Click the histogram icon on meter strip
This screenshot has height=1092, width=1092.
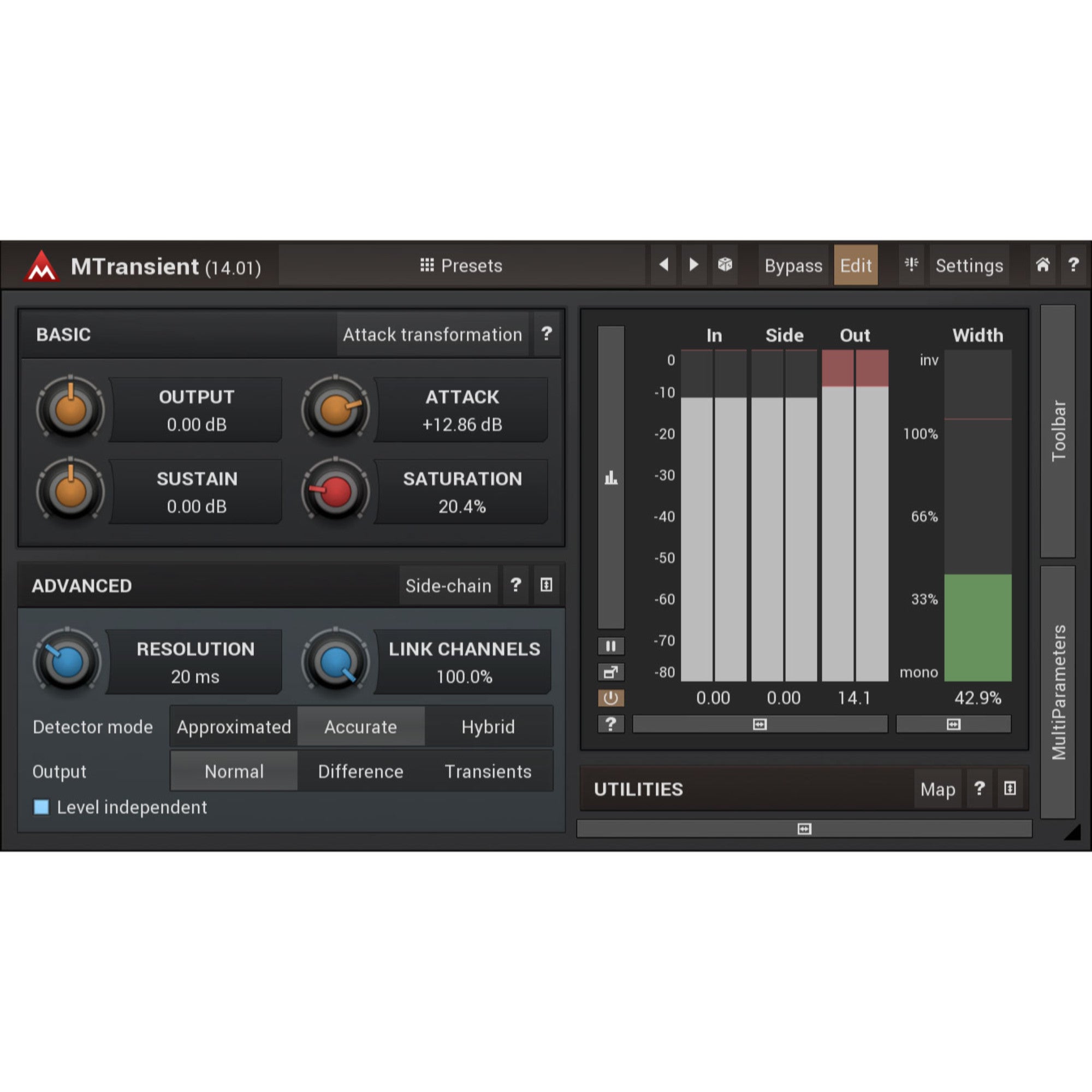coord(611,478)
